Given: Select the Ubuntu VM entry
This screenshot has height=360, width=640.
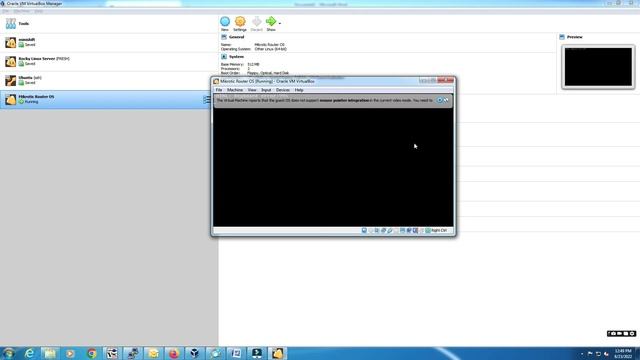Looking at the screenshot, I should (x=109, y=80).
